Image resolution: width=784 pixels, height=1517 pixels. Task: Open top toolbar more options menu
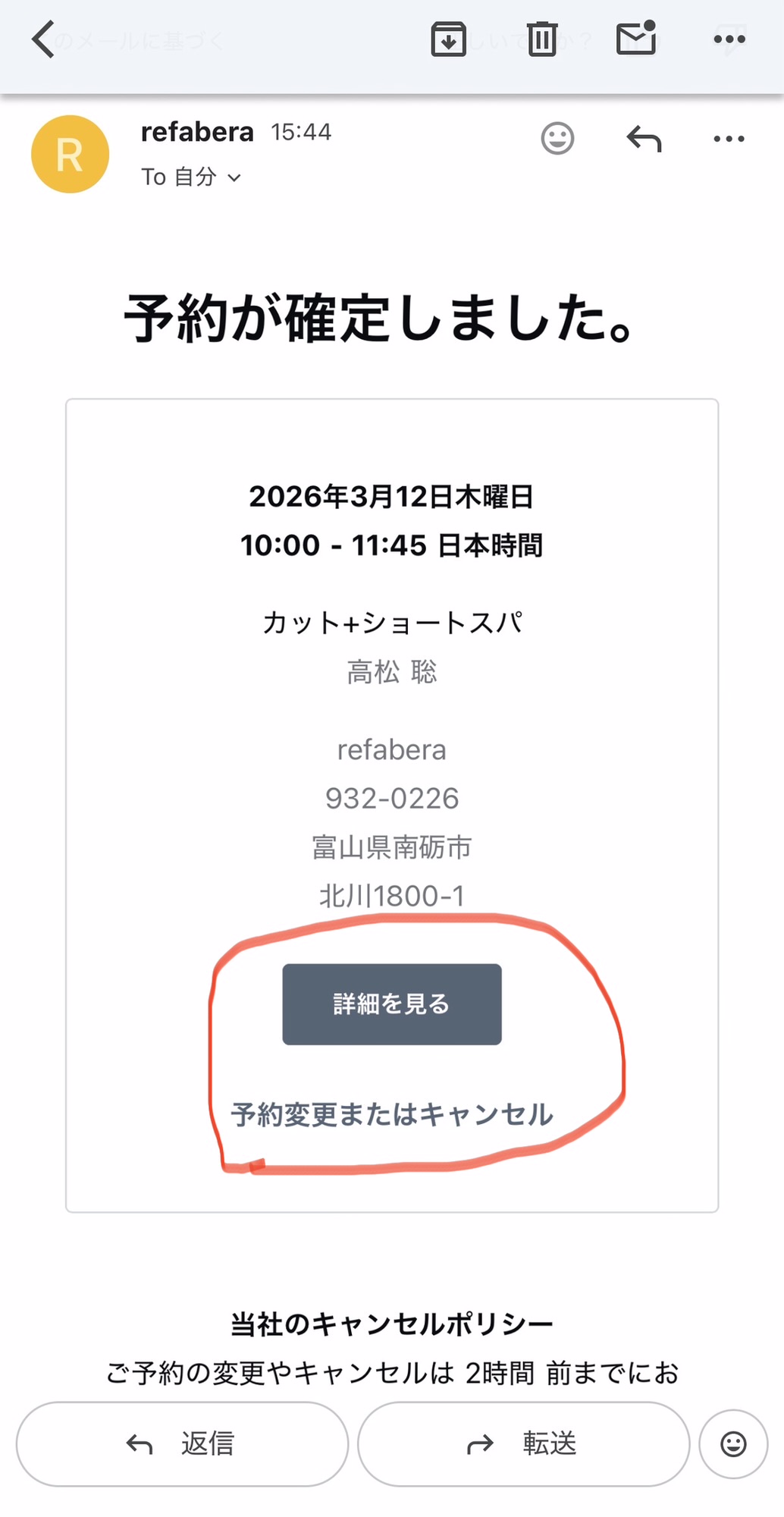[729, 39]
